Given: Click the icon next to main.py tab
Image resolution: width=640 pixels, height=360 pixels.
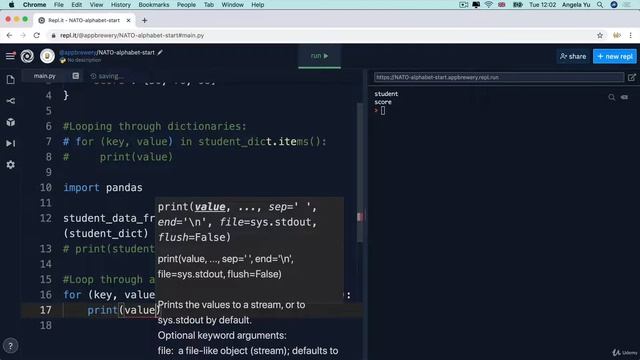Looking at the screenshot, I should [x=76, y=76].
